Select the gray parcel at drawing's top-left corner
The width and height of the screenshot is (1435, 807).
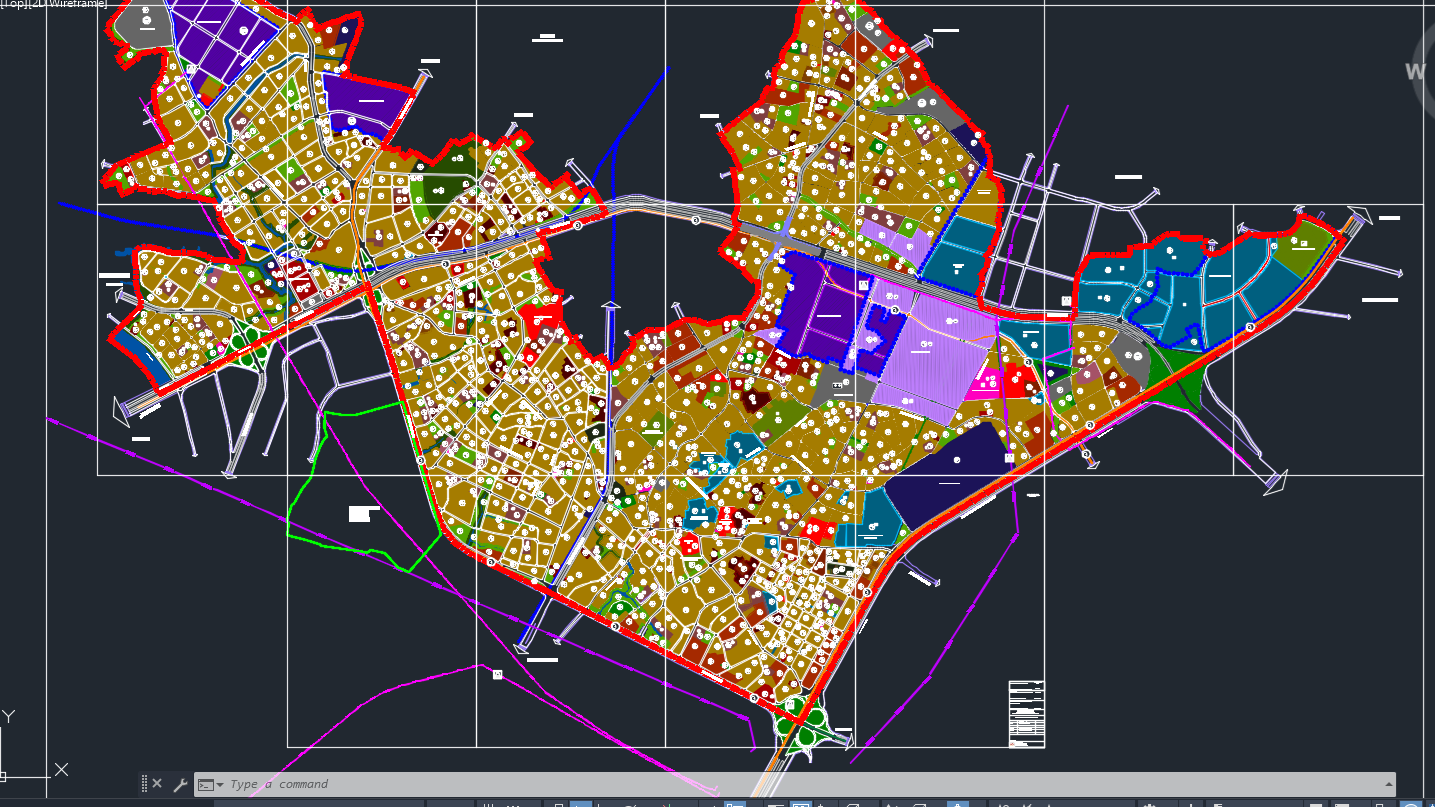click(142, 27)
